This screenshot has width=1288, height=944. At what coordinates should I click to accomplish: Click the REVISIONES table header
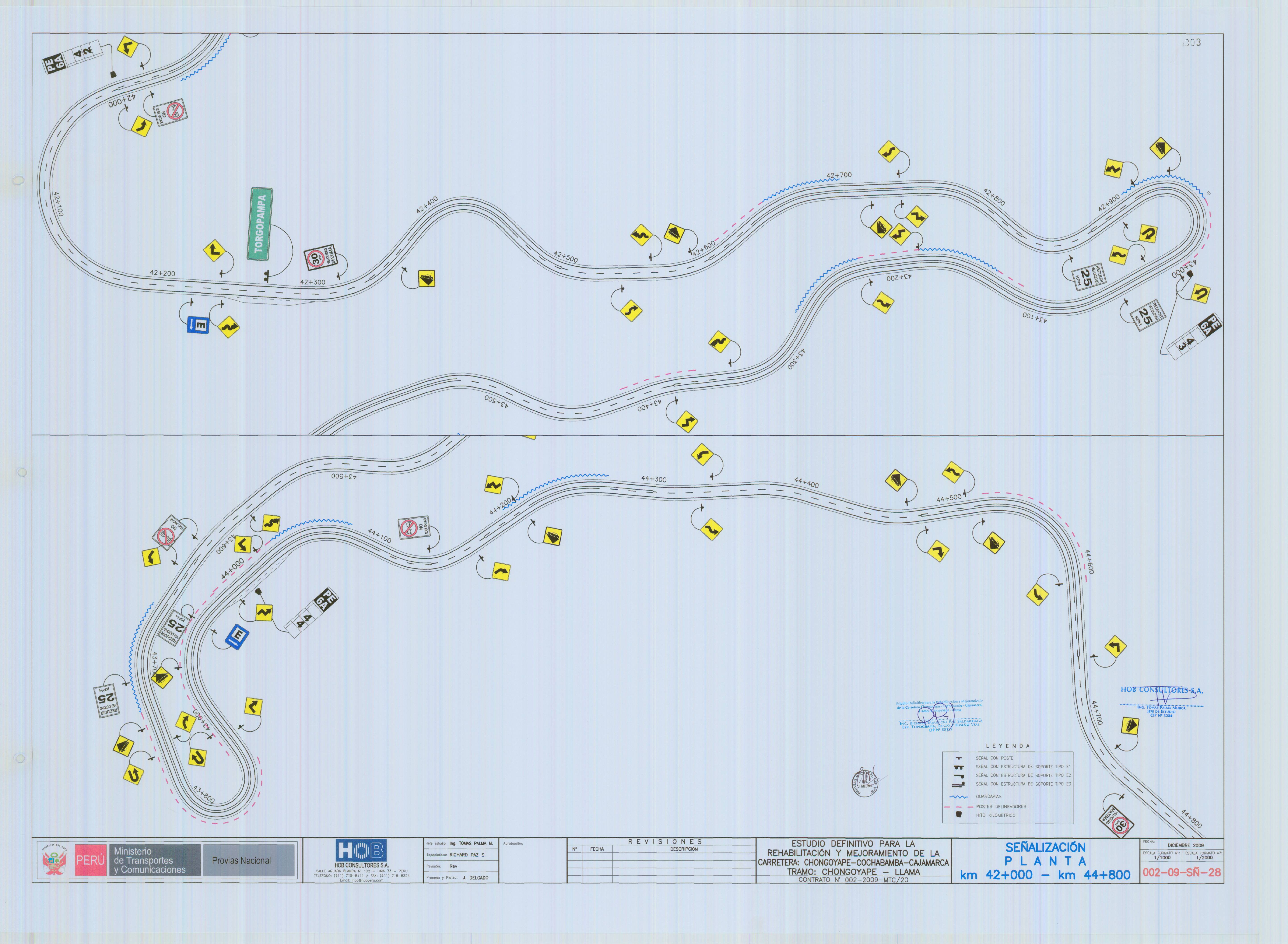(x=665, y=842)
